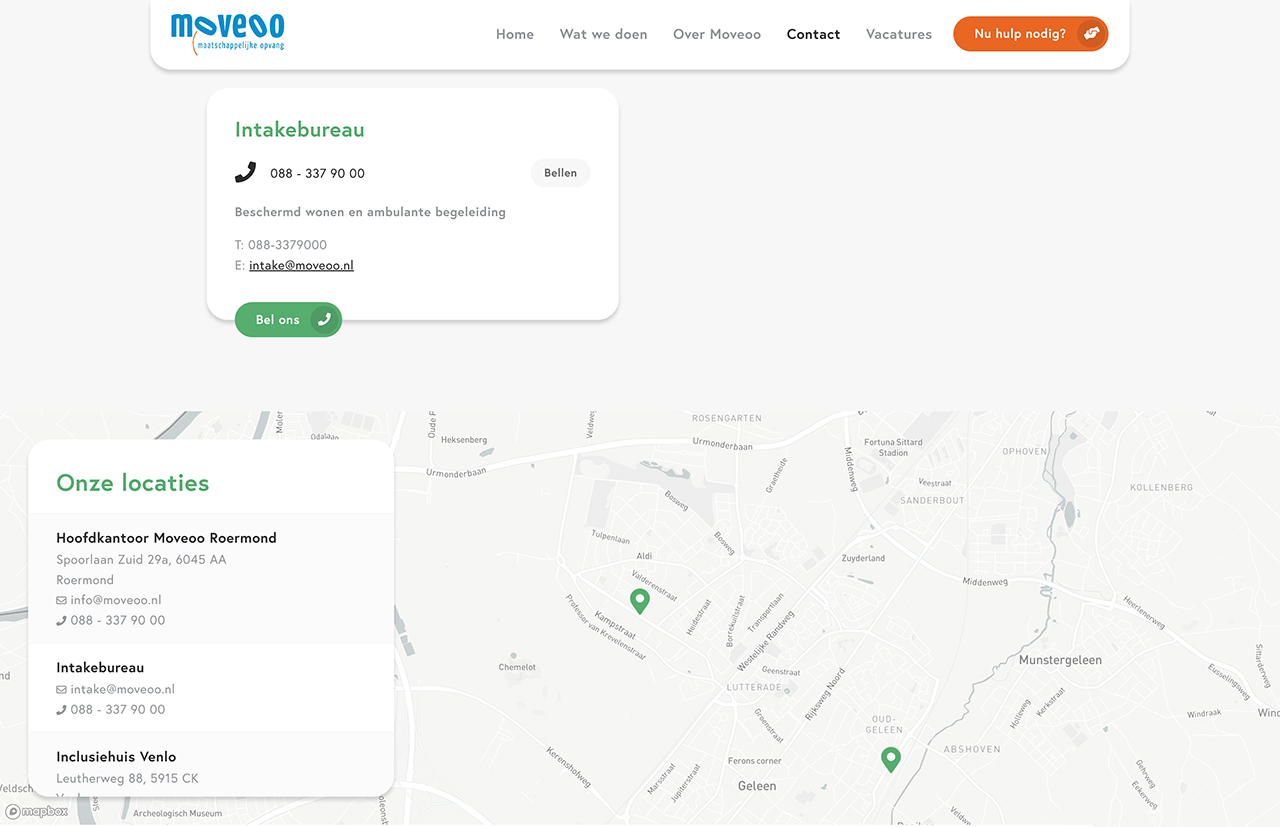Click KOLLENBERG label on map
The image size is (1280, 827).
coord(1161,487)
